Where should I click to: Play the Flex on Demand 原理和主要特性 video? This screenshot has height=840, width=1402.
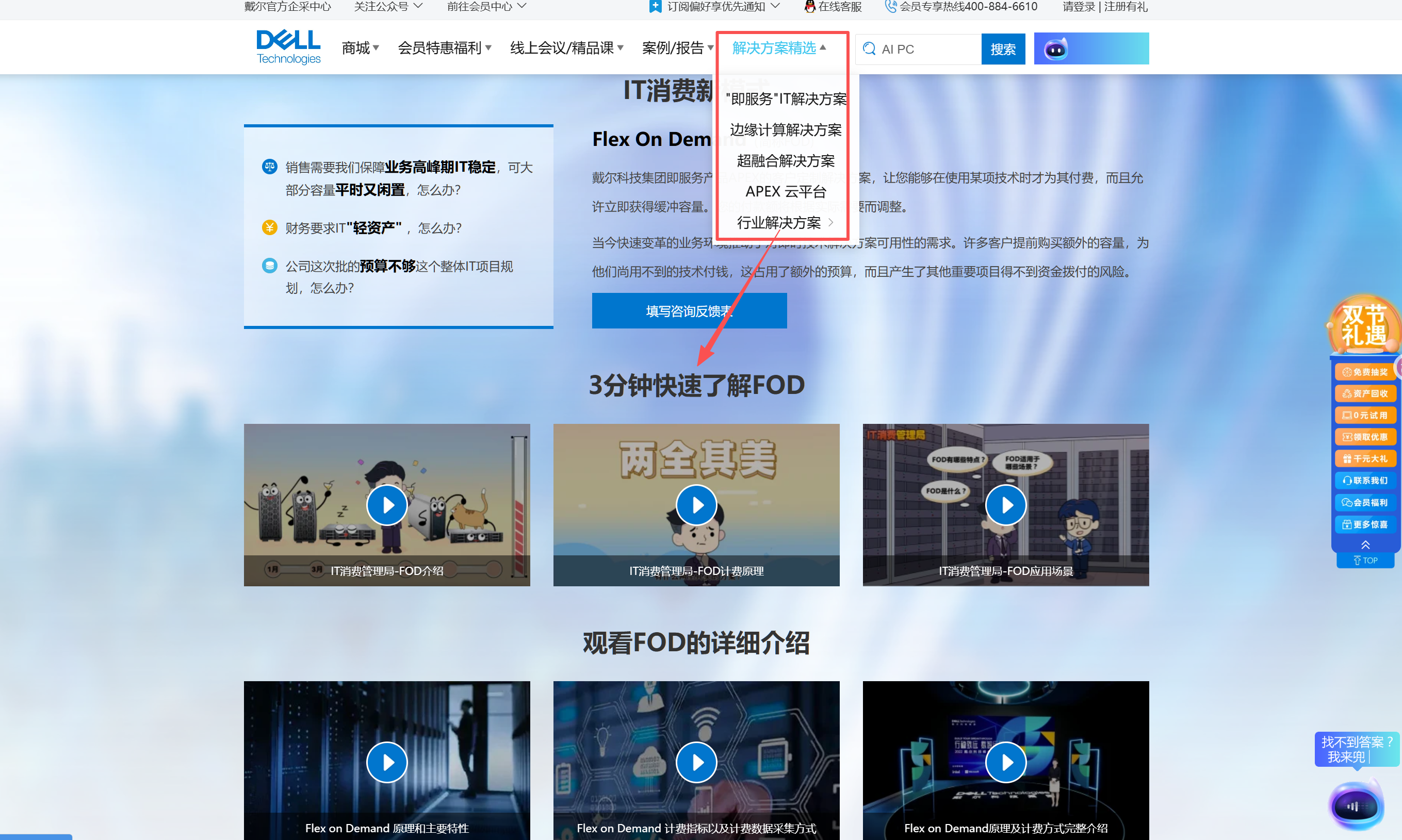387,762
